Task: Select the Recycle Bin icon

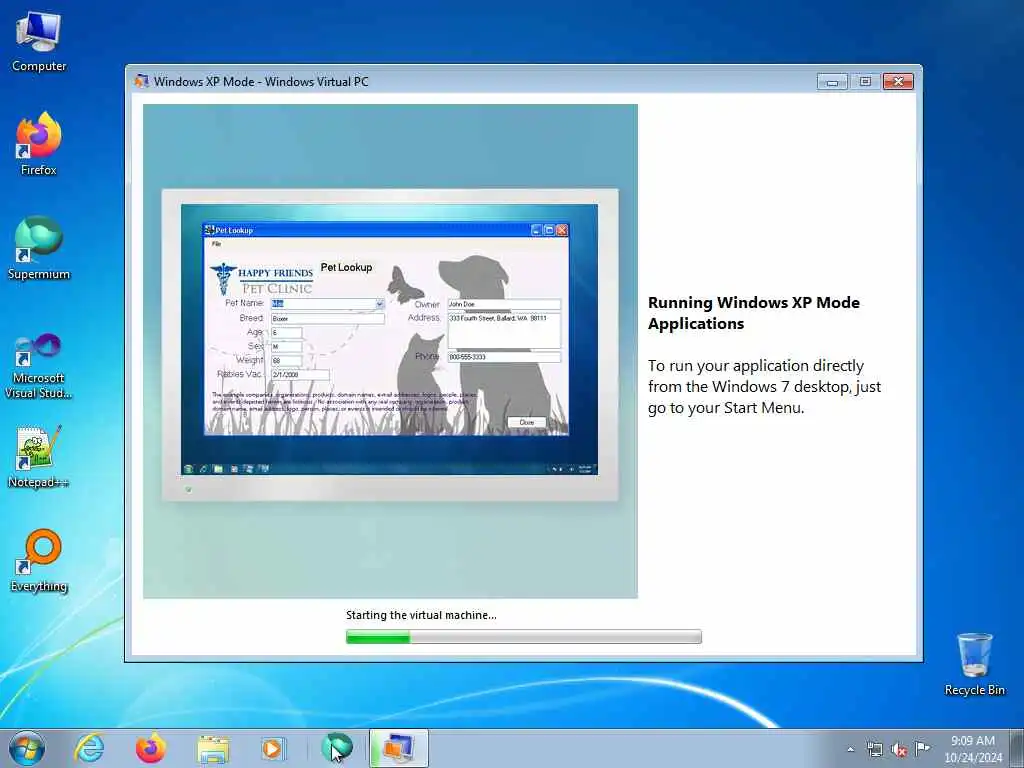Action: point(974,664)
